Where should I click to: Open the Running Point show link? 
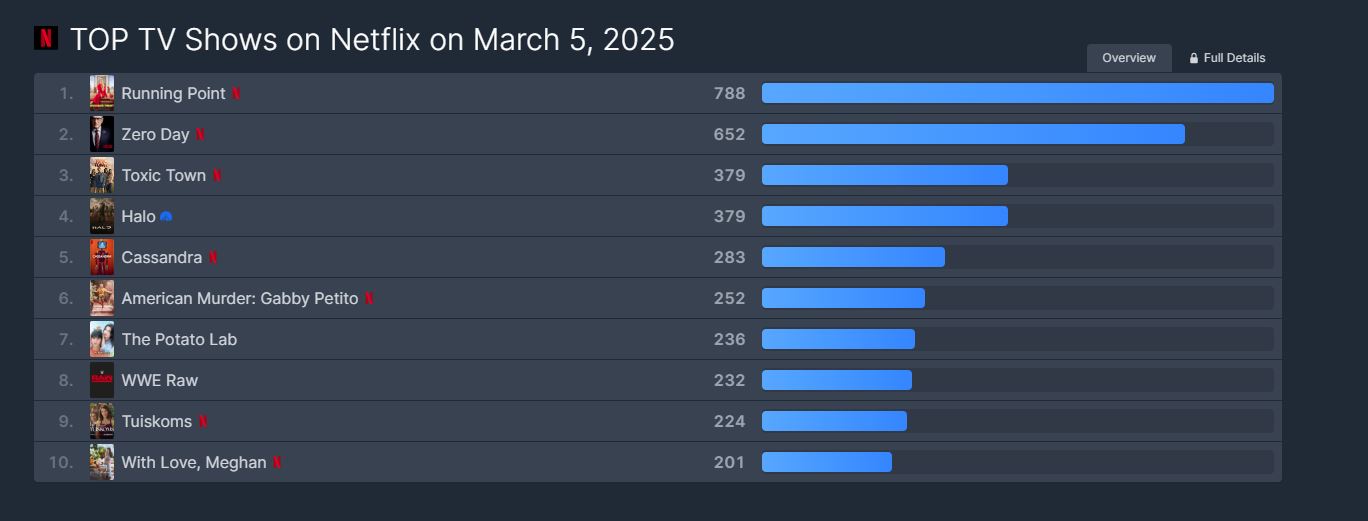pyautogui.click(x=173, y=94)
